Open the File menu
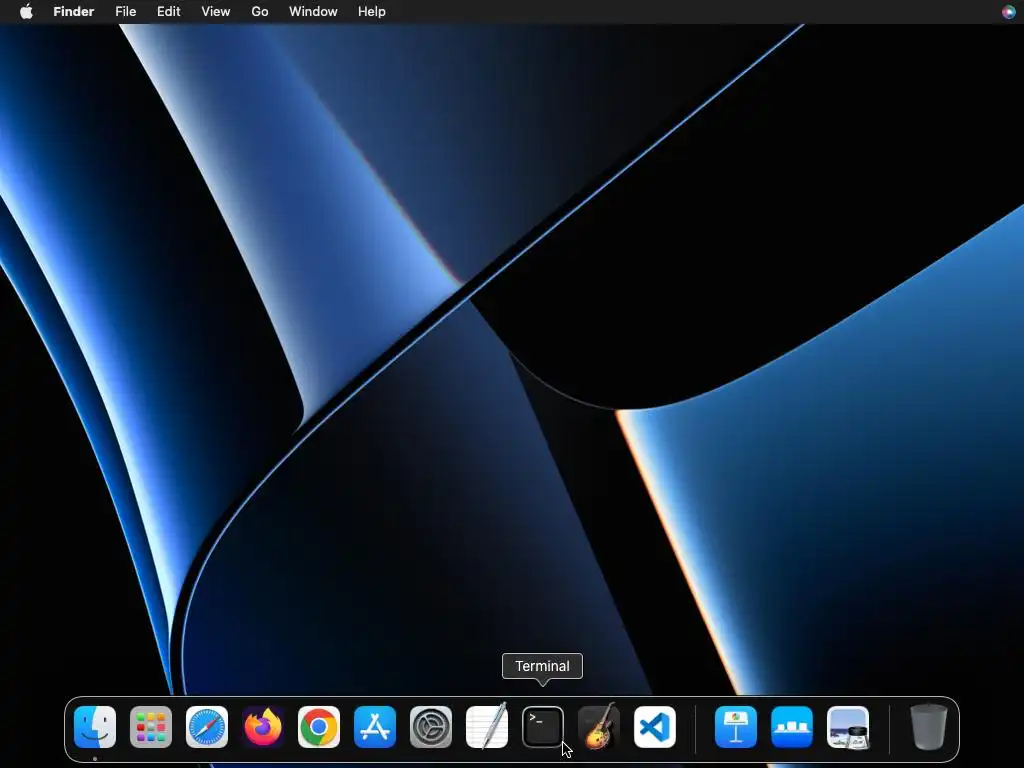 125,12
